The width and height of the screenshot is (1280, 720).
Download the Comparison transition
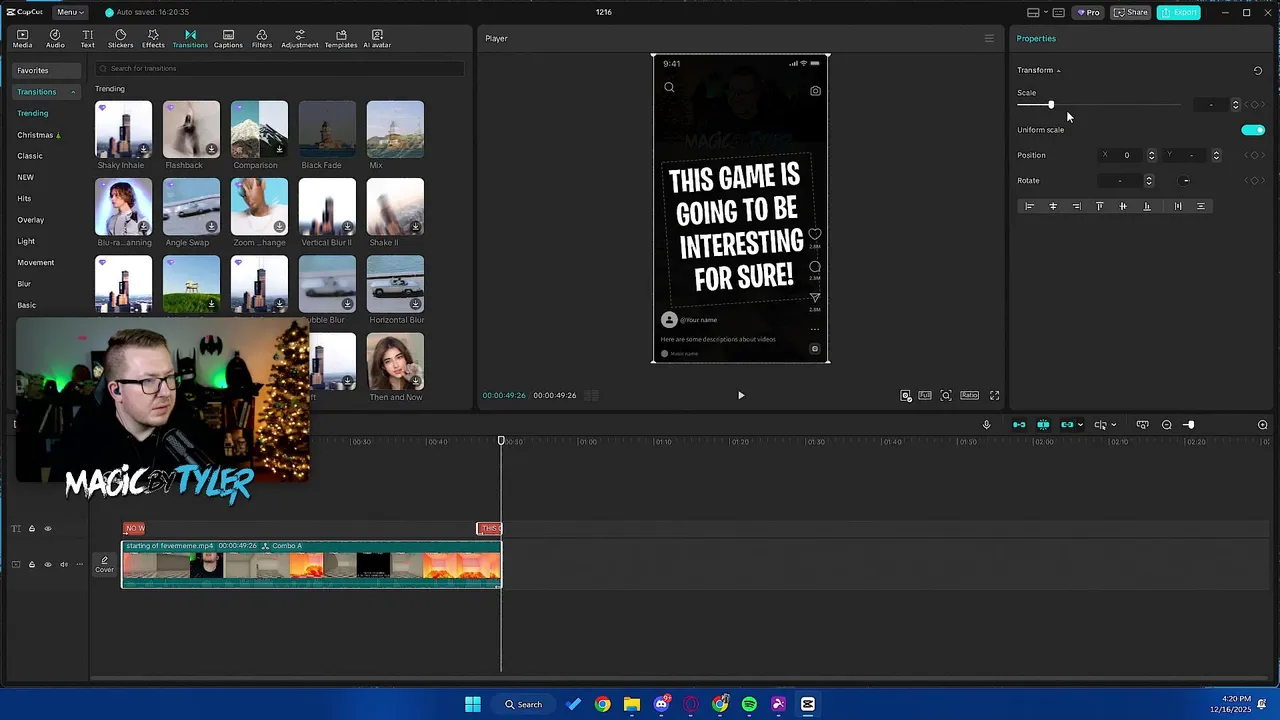tap(279, 149)
